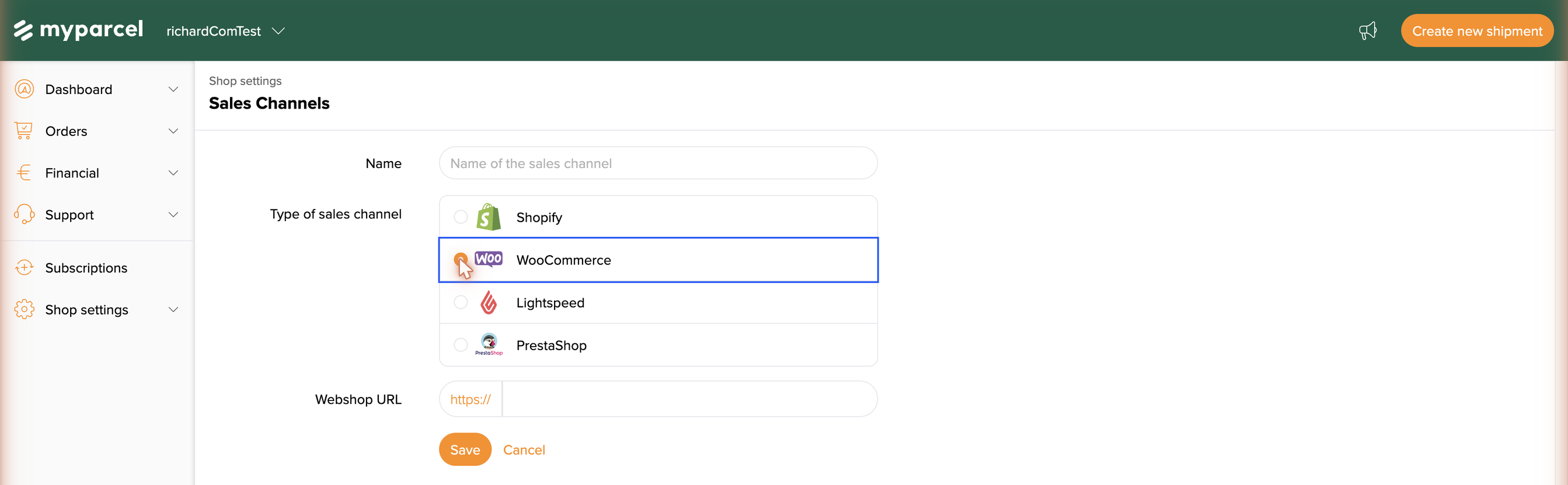The height and width of the screenshot is (485, 1568).
Task: Click the Type of sales channel label
Action: click(336, 214)
